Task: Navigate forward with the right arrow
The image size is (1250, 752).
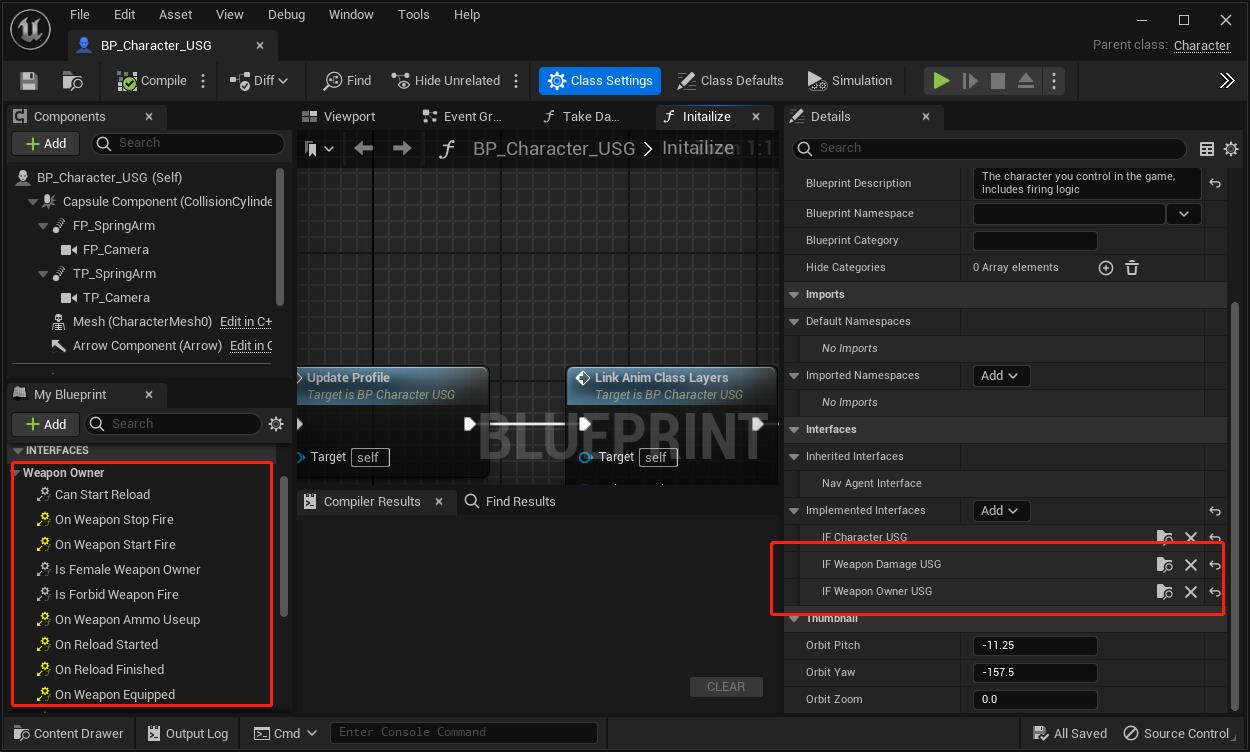Action: (402, 148)
